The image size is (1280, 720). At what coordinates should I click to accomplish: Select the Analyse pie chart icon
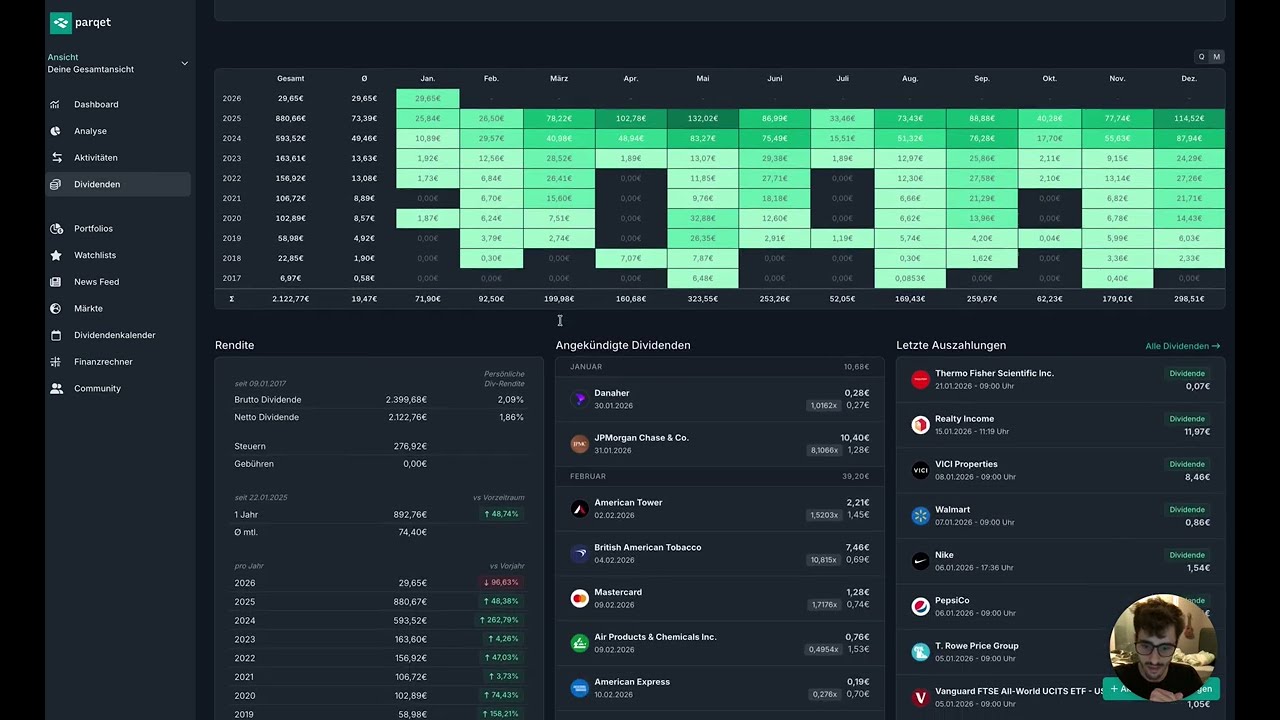coord(56,131)
